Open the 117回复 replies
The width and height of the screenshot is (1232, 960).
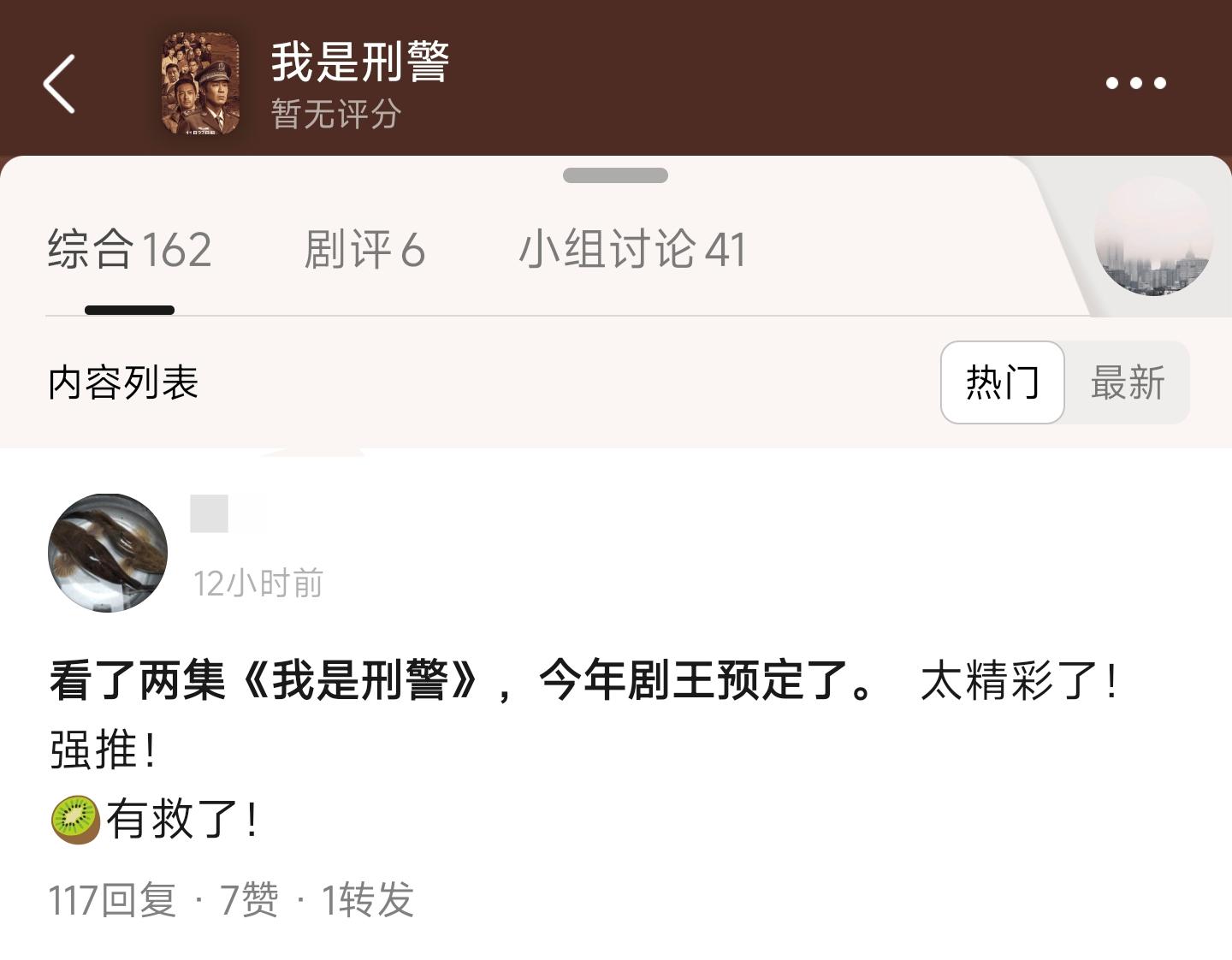112,900
